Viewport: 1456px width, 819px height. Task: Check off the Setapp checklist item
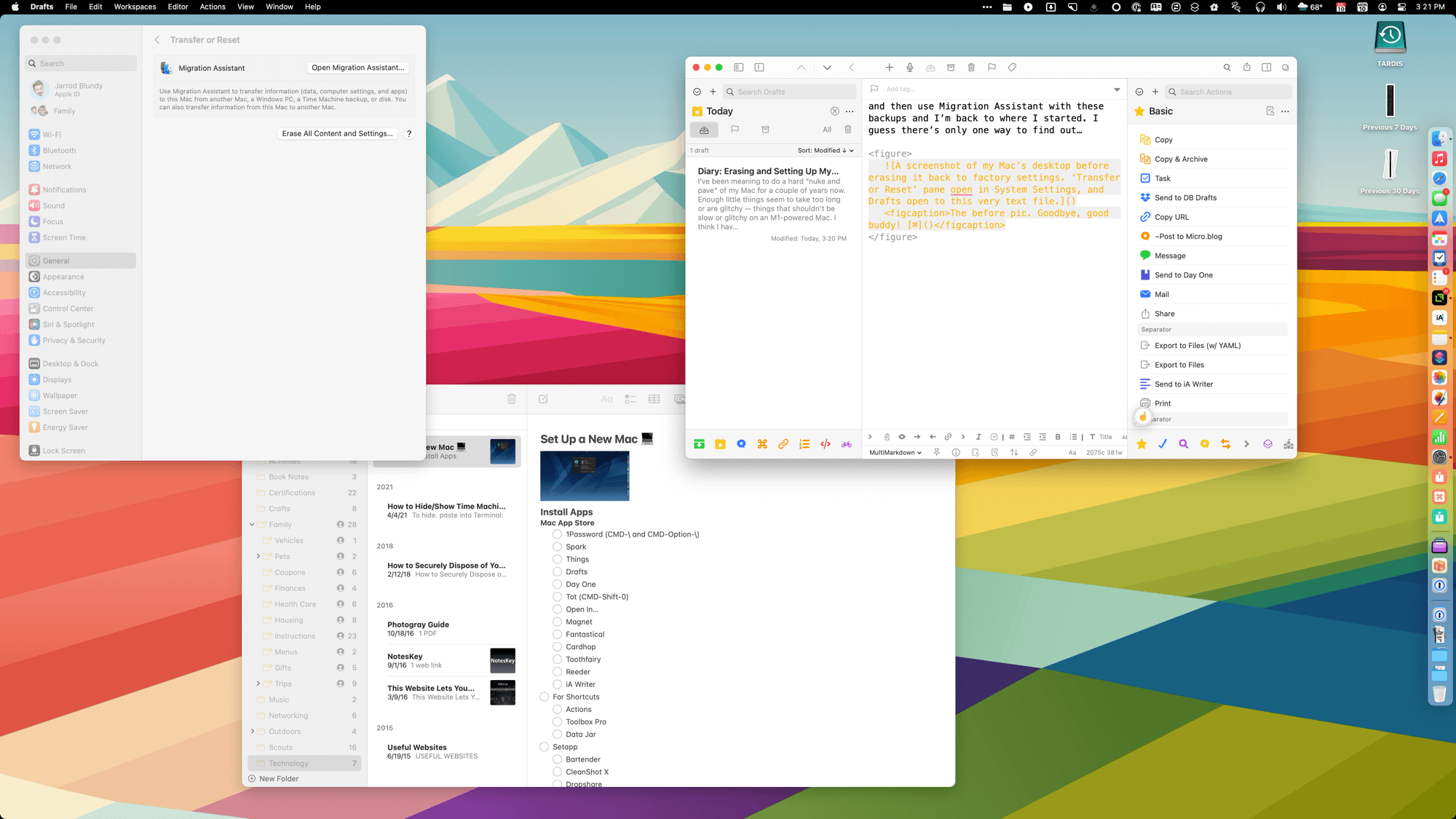tap(544, 747)
